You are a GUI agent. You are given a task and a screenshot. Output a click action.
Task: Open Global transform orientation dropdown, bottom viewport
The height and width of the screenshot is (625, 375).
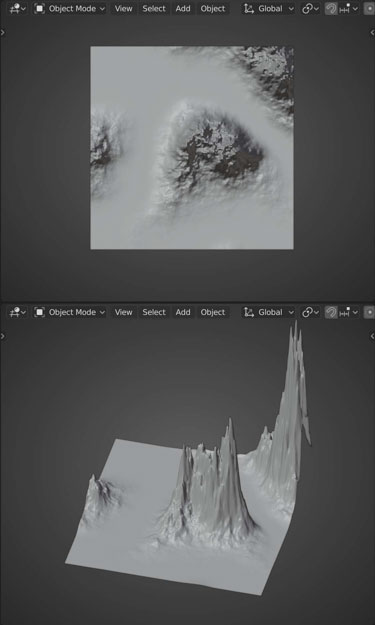coord(269,312)
